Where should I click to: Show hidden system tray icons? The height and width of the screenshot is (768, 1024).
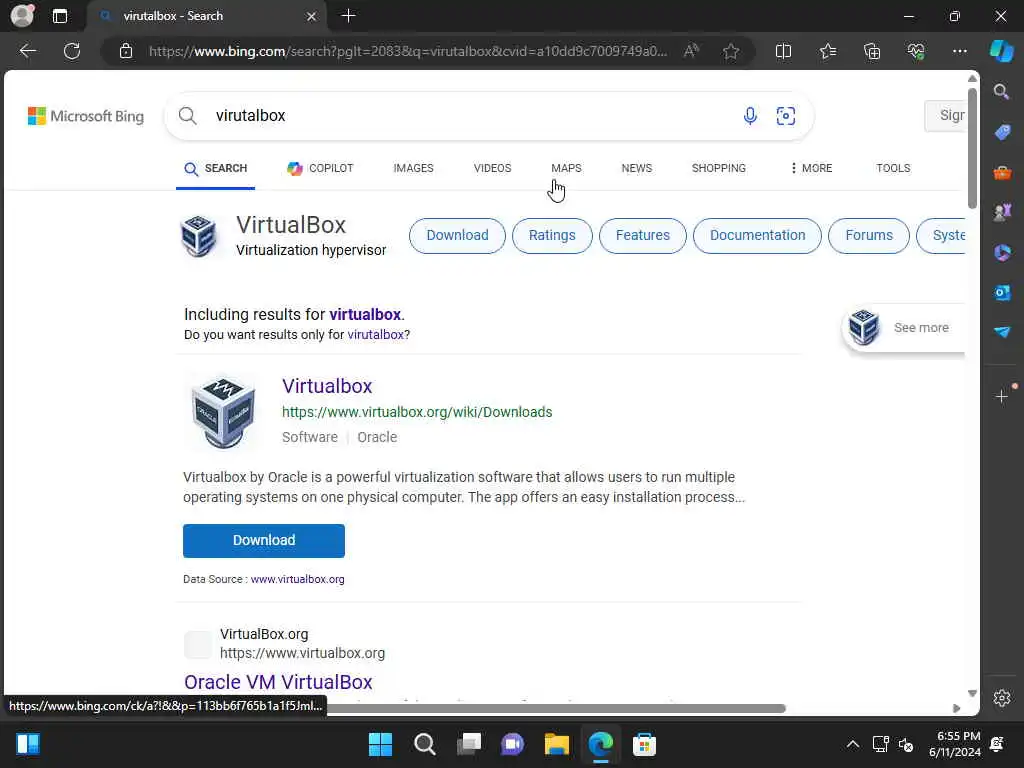pyautogui.click(x=852, y=744)
